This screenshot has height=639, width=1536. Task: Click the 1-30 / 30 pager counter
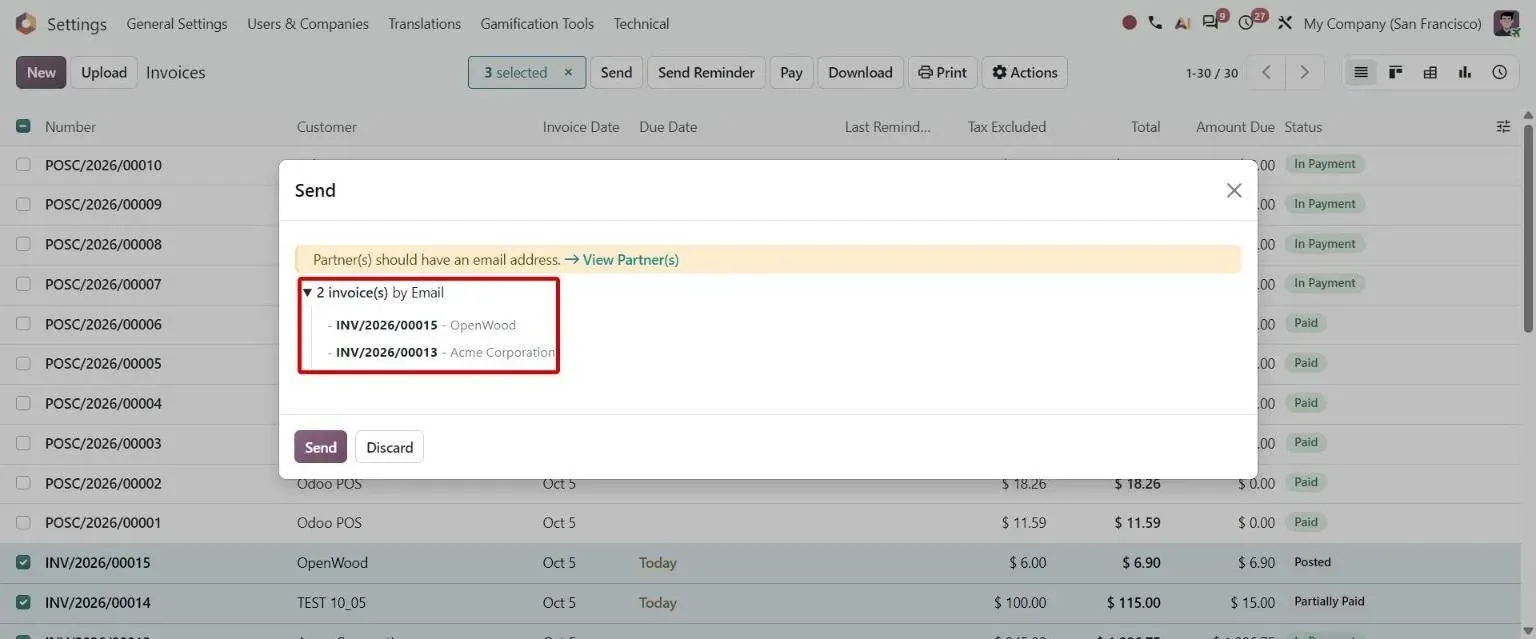[1211, 73]
